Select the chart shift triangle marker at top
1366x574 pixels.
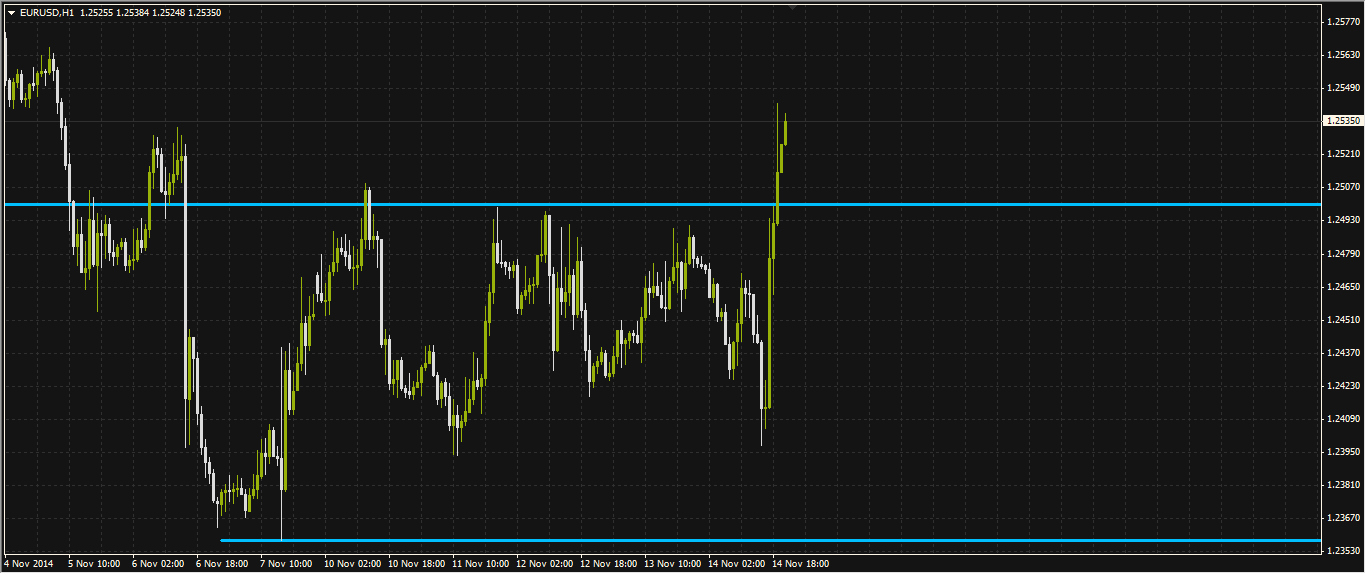coord(793,8)
